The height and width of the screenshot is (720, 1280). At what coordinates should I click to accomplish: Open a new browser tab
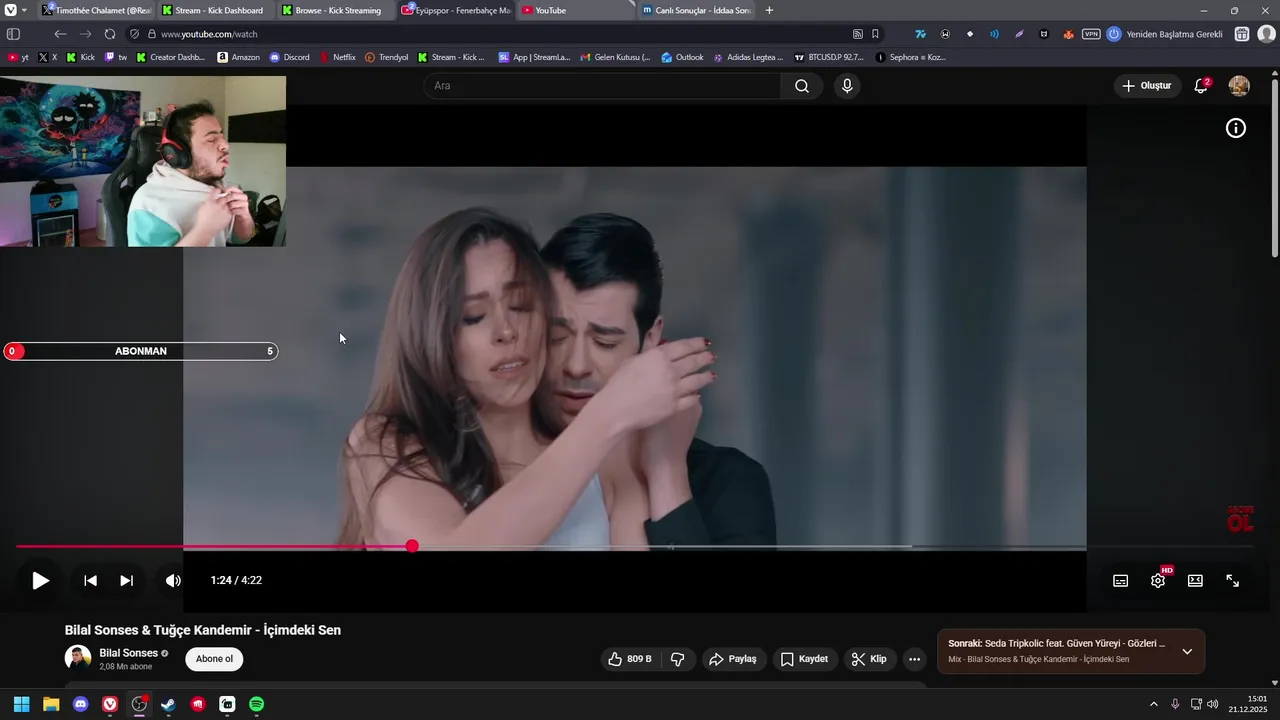[x=769, y=10]
